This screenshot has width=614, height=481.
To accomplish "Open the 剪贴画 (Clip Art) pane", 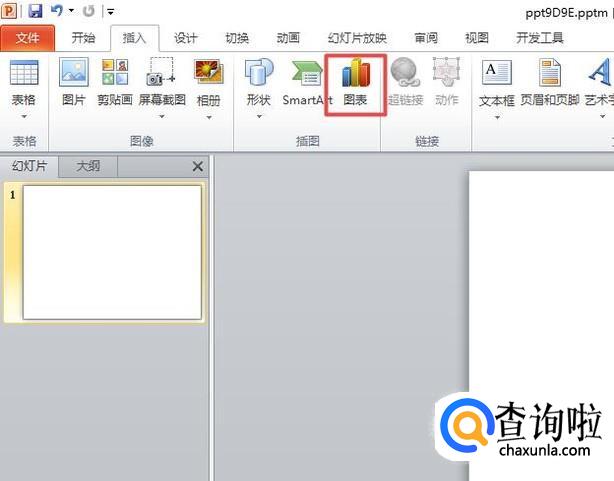I will (x=115, y=81).
